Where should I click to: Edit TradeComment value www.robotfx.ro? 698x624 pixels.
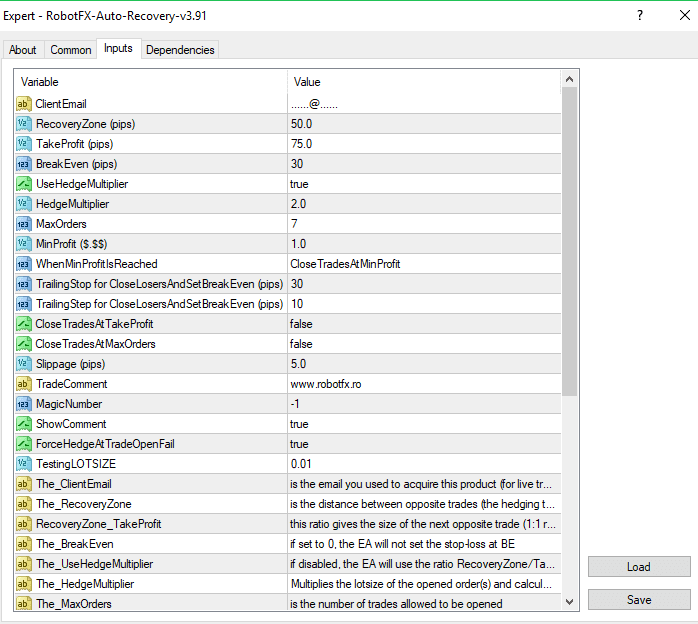[424, 384]
